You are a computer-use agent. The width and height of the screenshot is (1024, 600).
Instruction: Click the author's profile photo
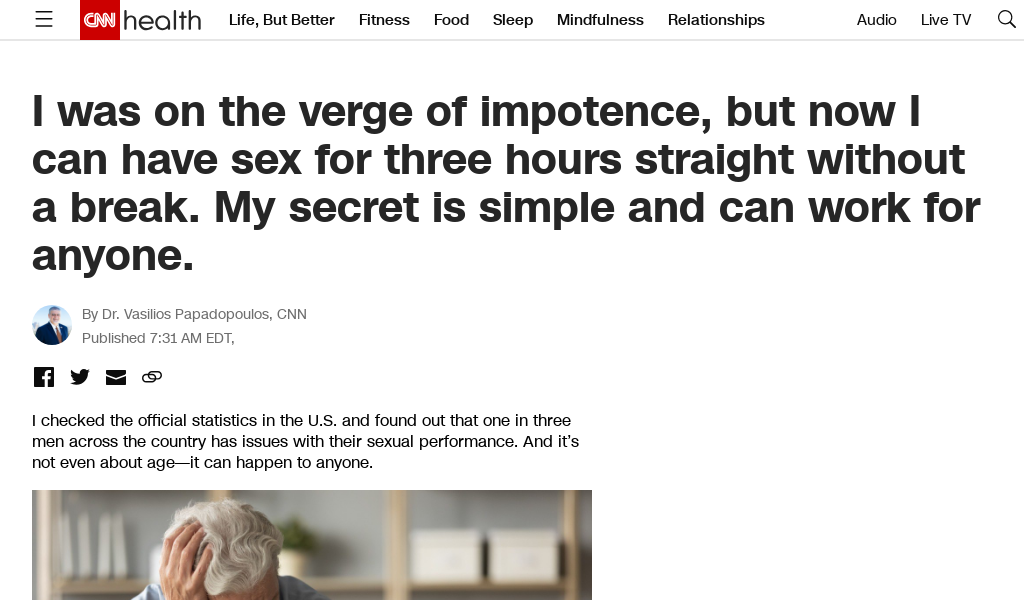[52, 325]
